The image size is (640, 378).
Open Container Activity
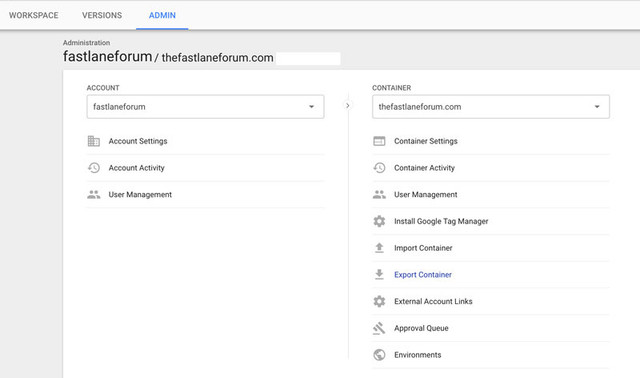point(424,168)
